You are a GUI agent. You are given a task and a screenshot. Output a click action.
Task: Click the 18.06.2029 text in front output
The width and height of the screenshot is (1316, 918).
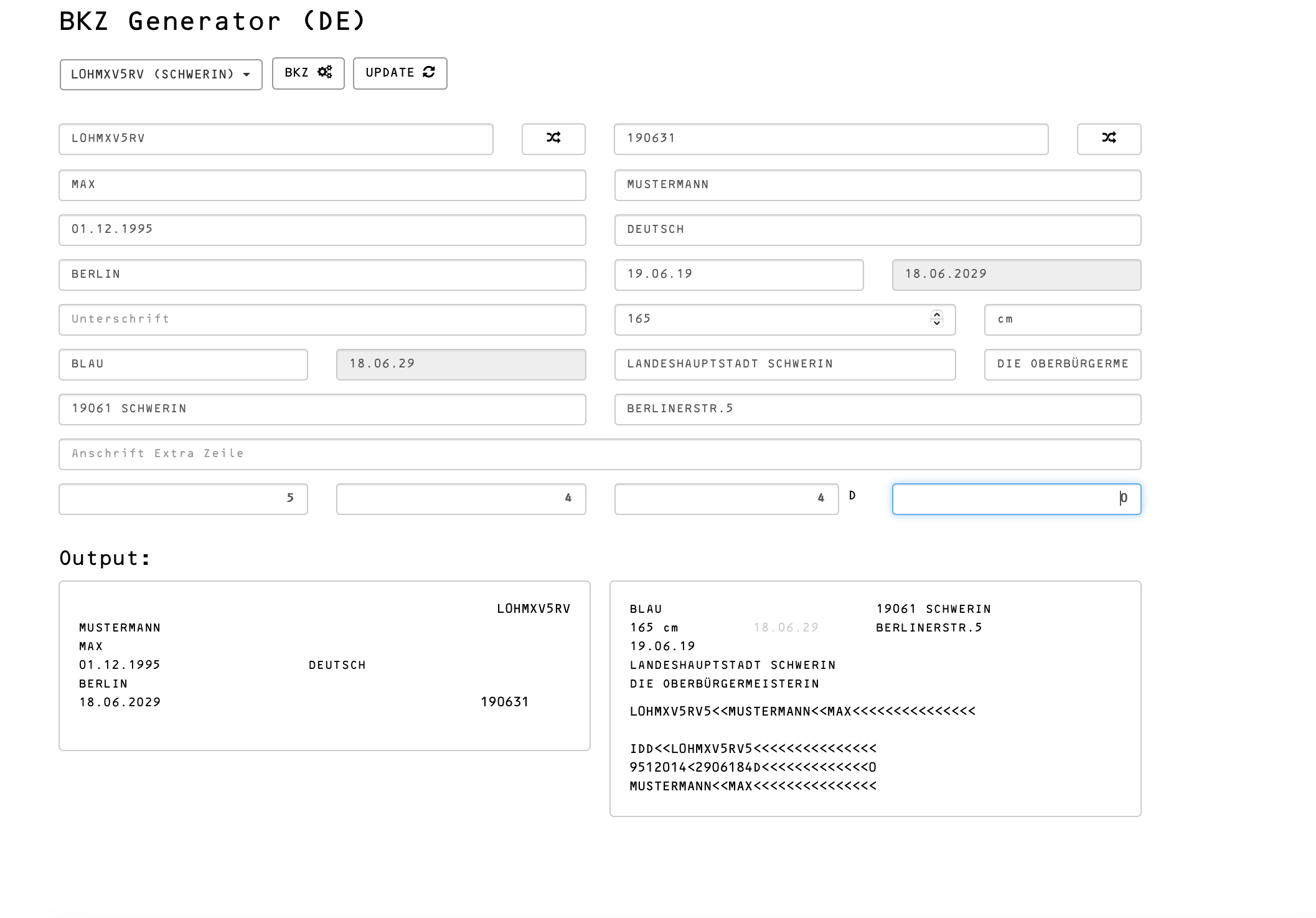pos(120,702)
